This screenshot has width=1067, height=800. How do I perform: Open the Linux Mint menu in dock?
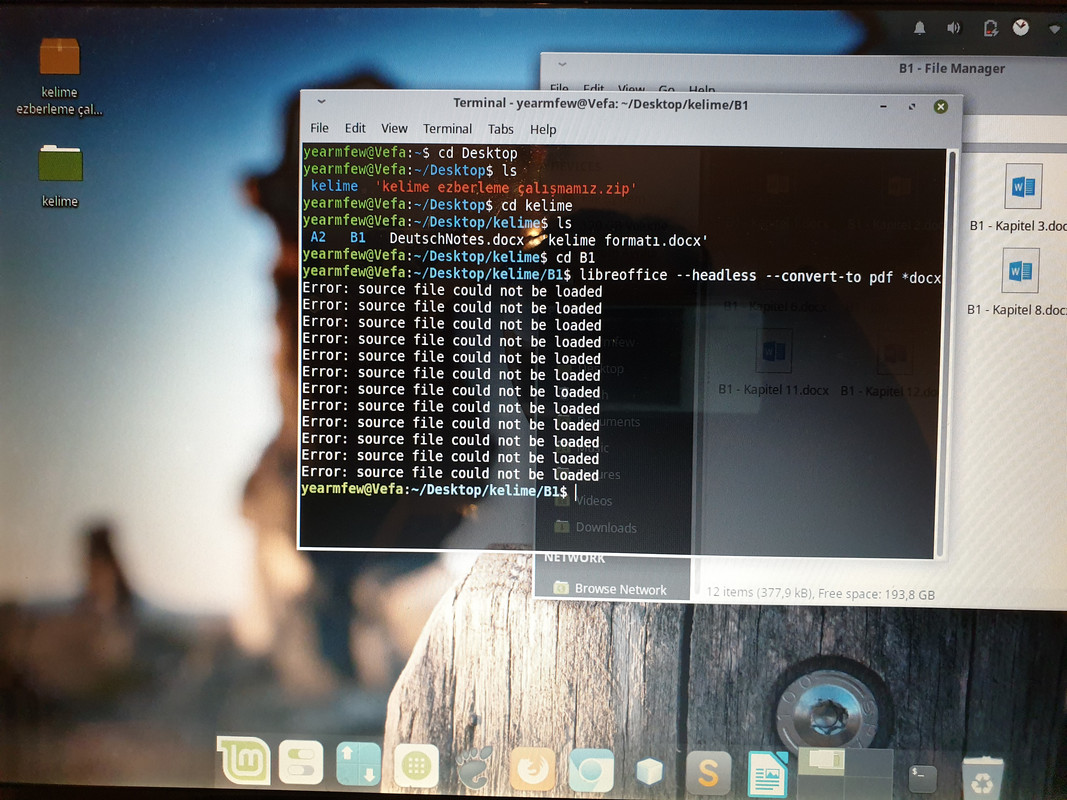[x=244, y=761]
